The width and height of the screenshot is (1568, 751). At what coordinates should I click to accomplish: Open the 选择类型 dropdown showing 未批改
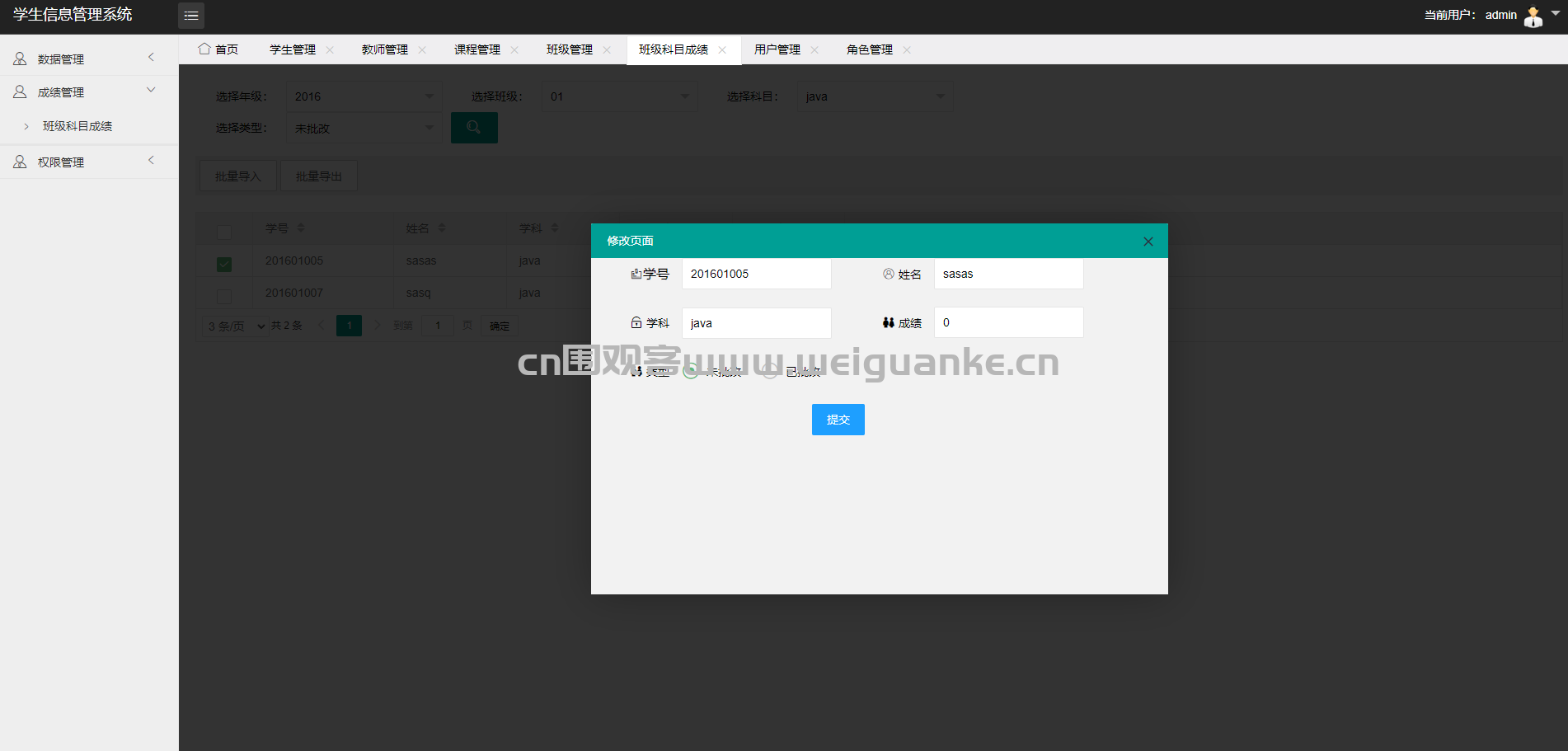point(364,128)
